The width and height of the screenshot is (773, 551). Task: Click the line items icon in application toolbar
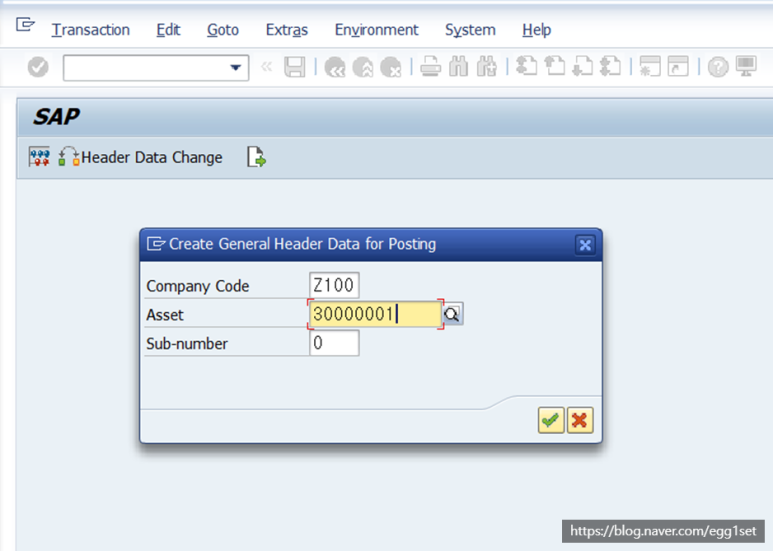coord(39,157)
